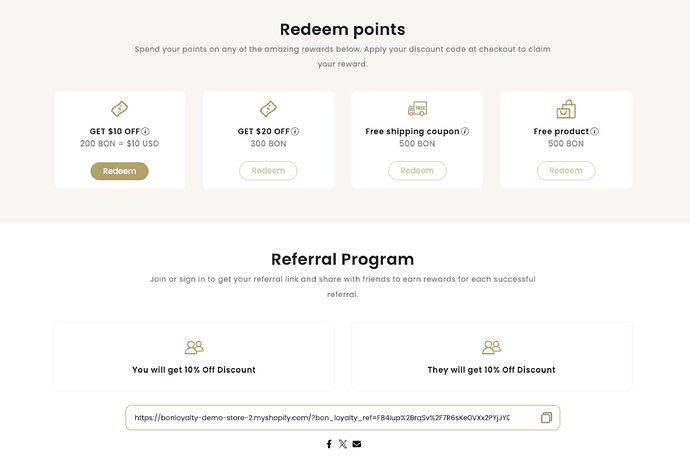Viewport: 690px width, 462px height.
Task: Click the Referral Program heading
Action: click(342, 259)
